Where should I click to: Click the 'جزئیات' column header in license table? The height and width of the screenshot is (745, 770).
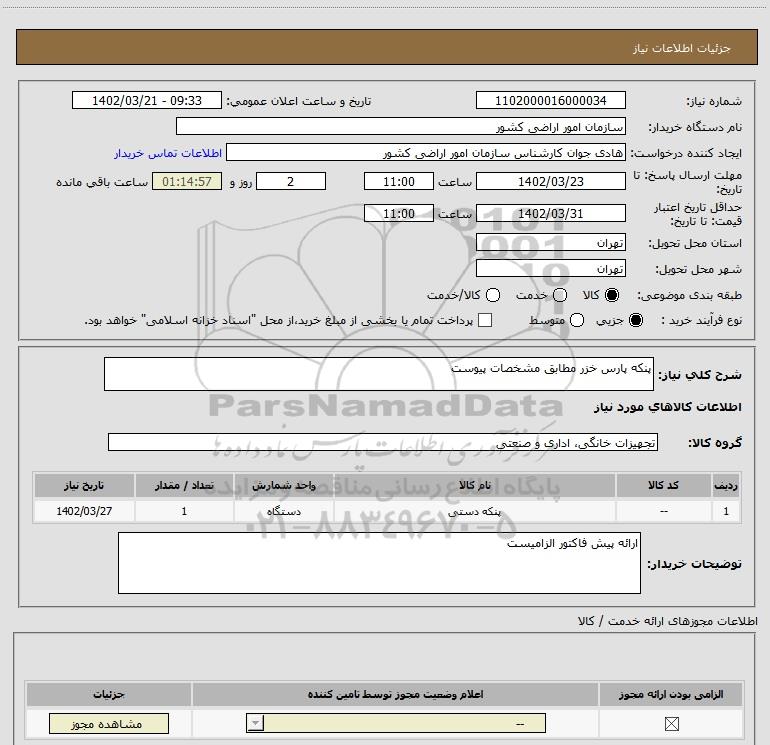pos(109,694)
